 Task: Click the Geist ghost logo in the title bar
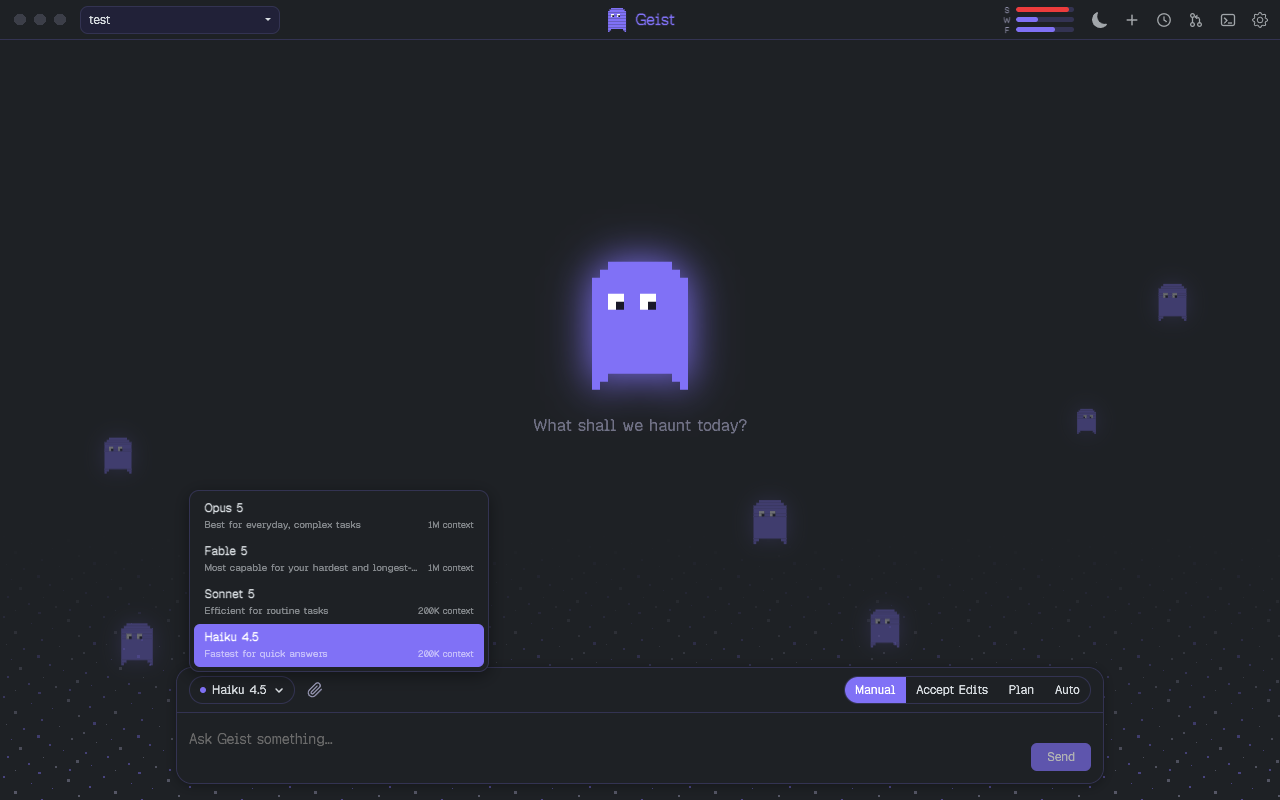click(x=617, y=20)
